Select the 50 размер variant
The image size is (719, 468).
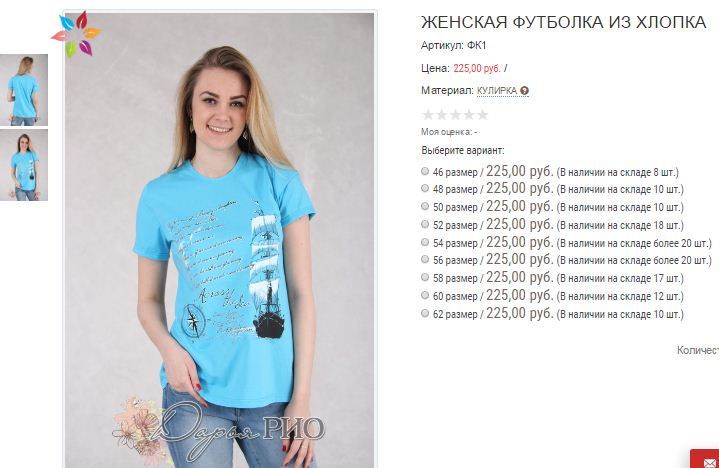(425, 206)
